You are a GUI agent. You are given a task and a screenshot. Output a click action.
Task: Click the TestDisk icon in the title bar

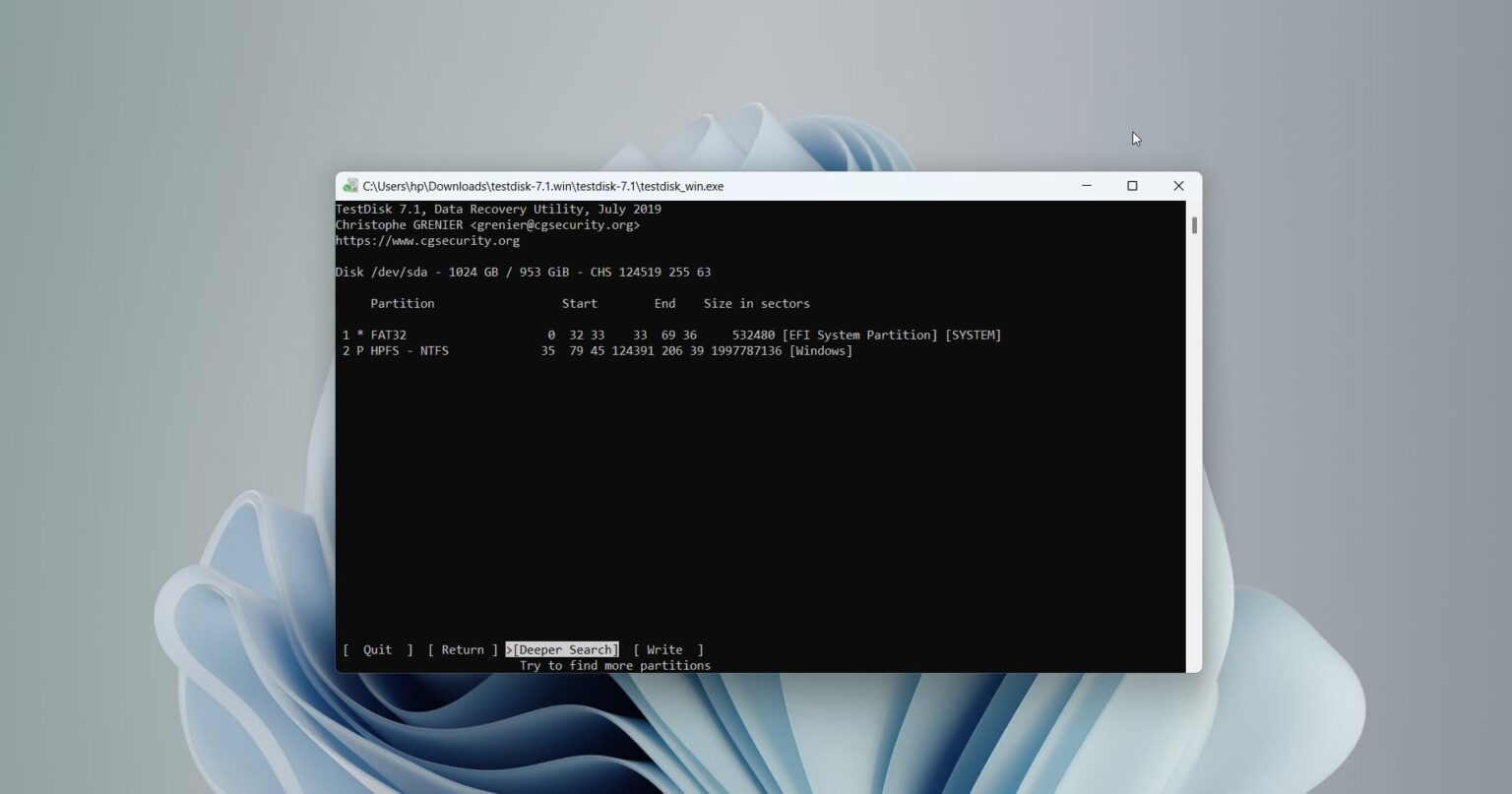350,186
